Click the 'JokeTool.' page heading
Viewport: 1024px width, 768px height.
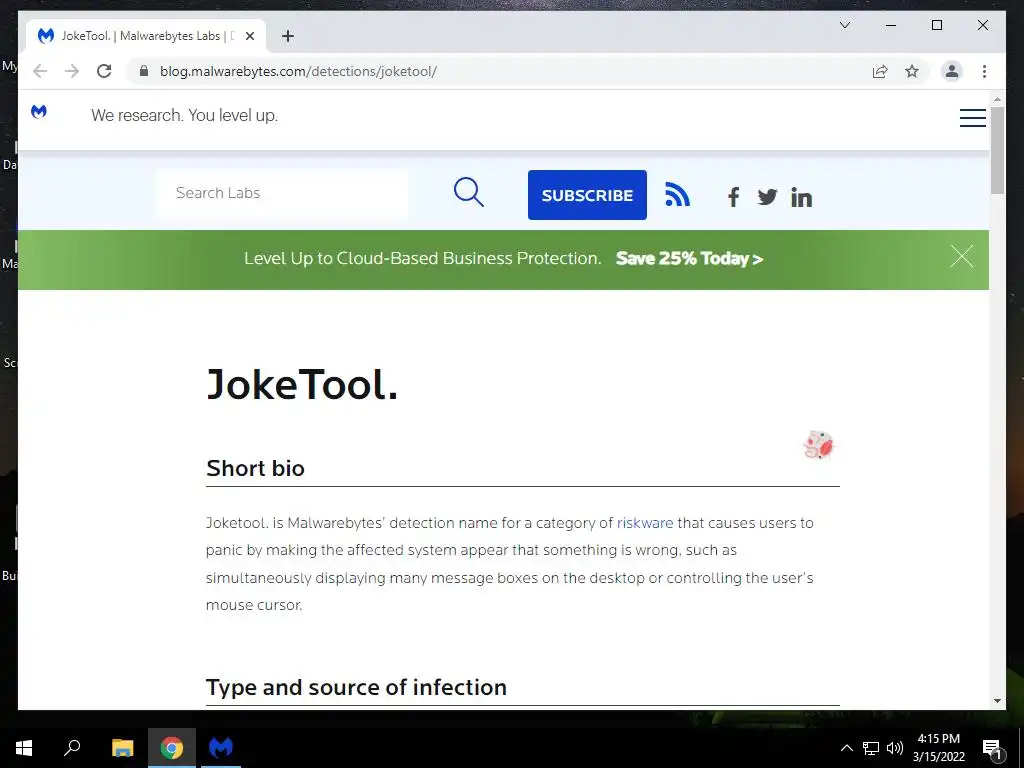(302, 384)
